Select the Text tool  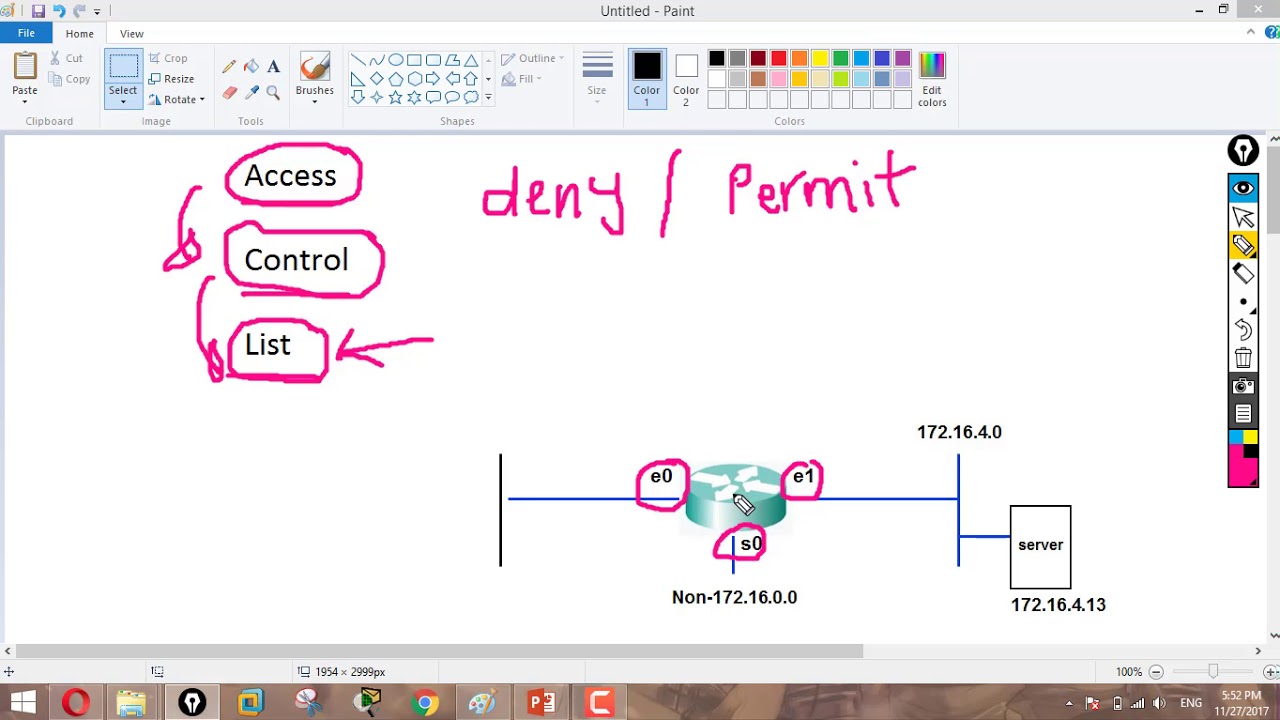point(273,67)
